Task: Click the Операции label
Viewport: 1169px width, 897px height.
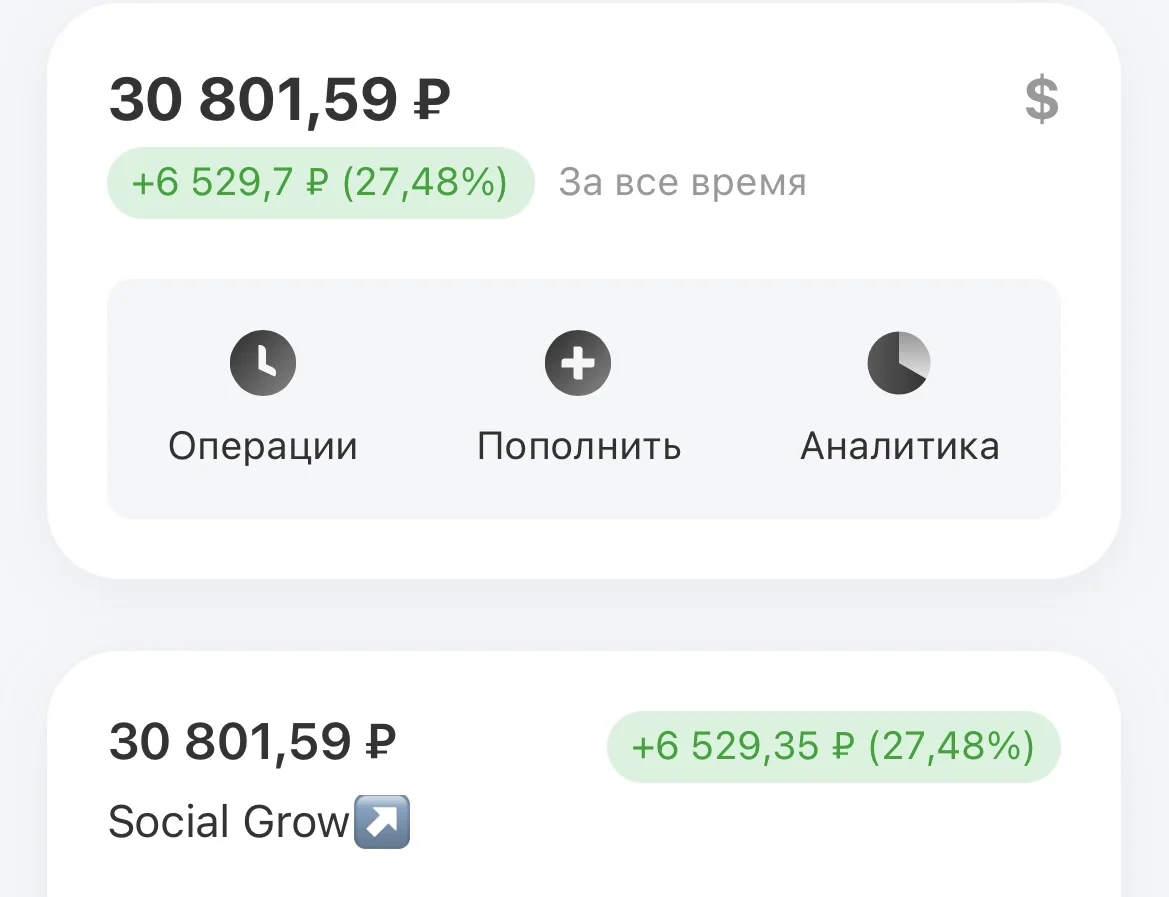Action: click(x=262, y=447)
